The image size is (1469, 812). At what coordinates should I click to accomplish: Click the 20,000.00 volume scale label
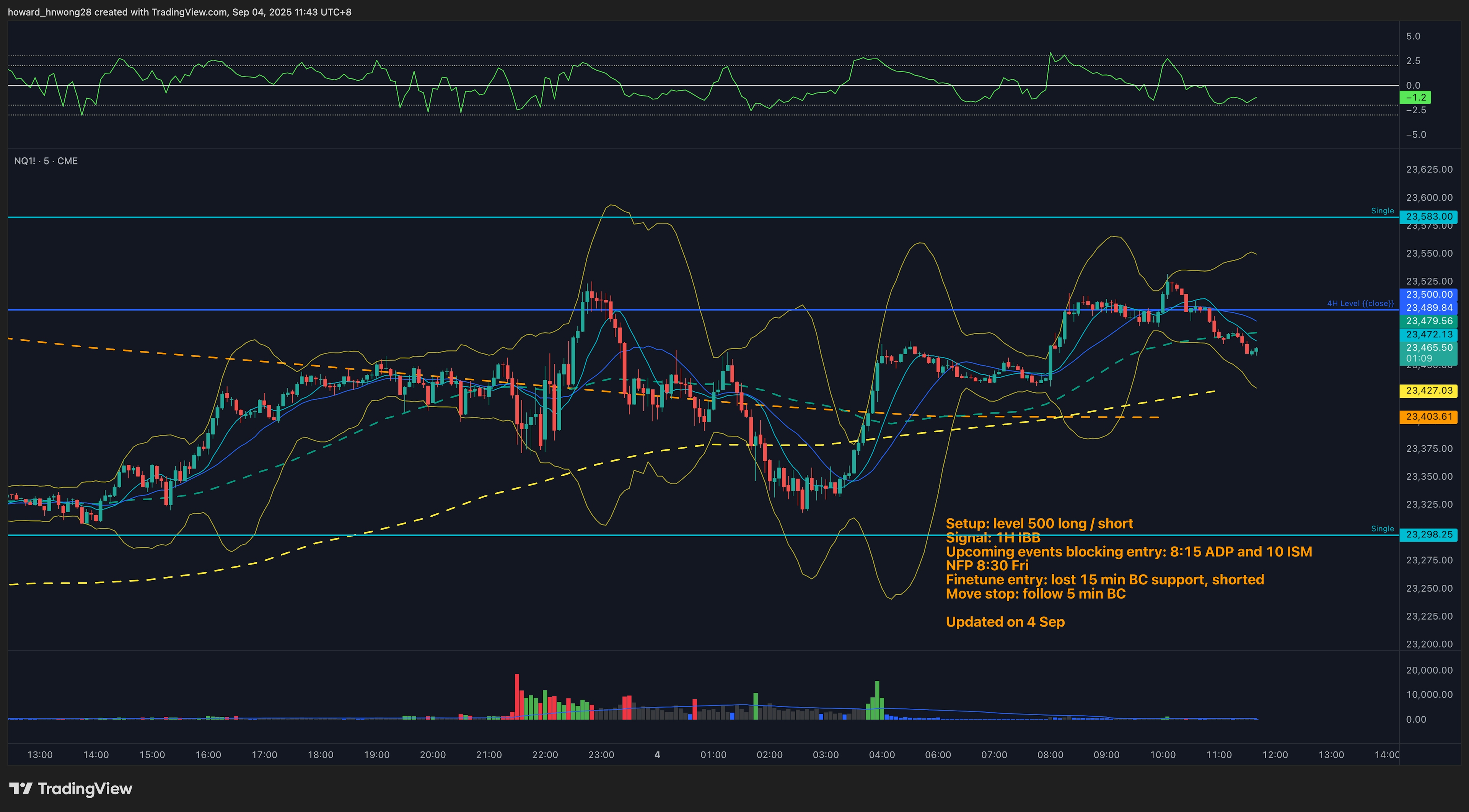click(x=1430, y=670)
